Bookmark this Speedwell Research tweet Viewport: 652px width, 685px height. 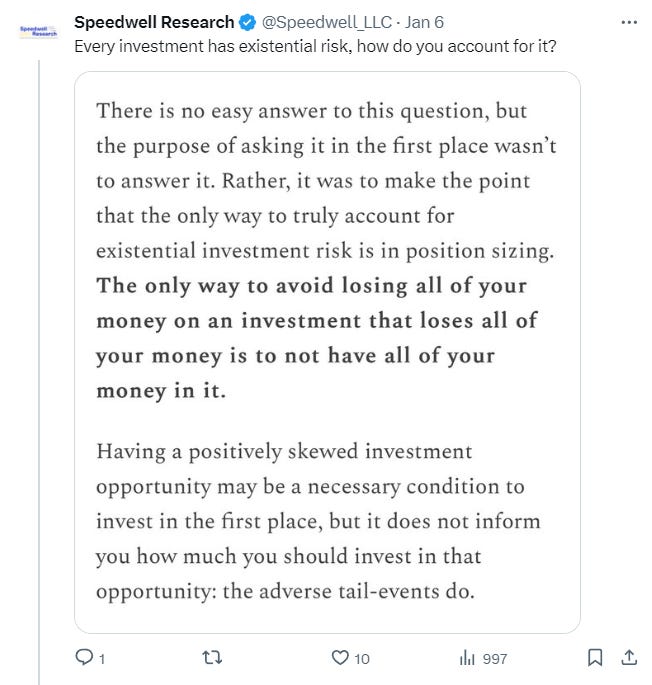[595, 657]
